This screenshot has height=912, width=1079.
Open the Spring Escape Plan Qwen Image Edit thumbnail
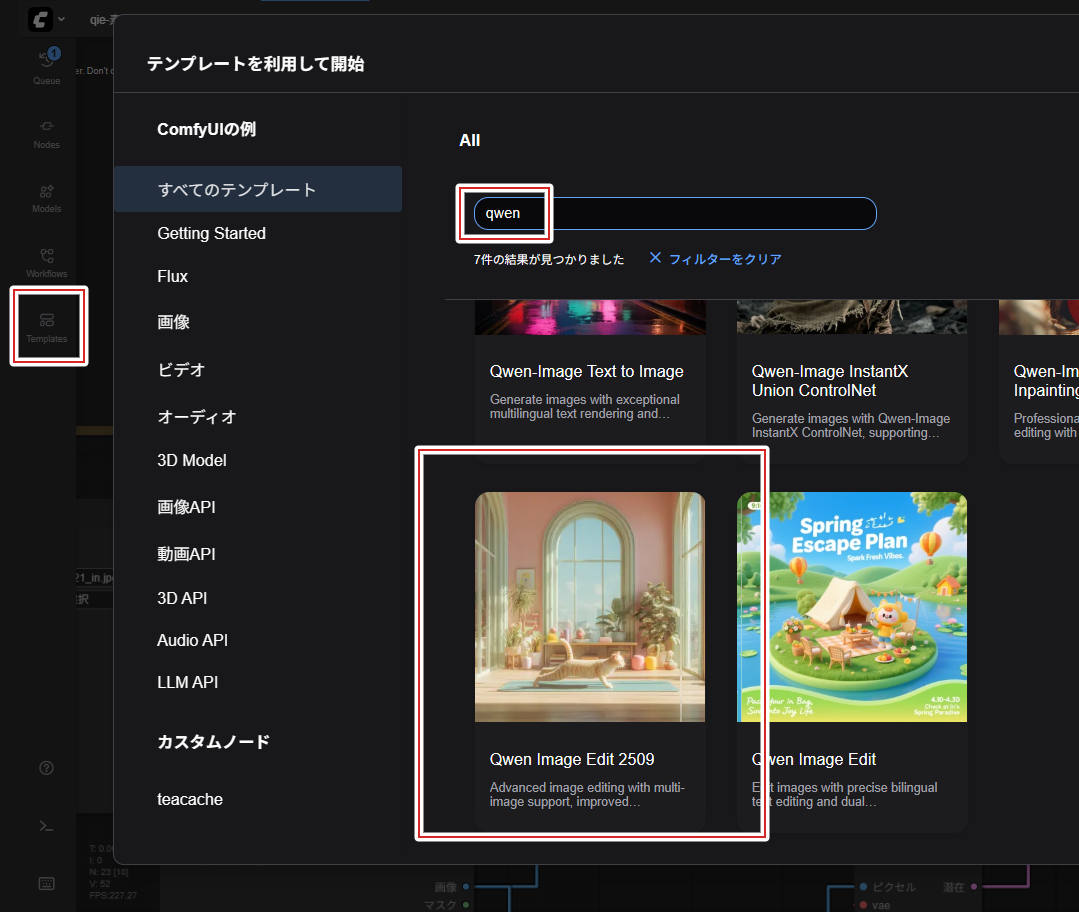pyautogui.click(x=852, y=606)
